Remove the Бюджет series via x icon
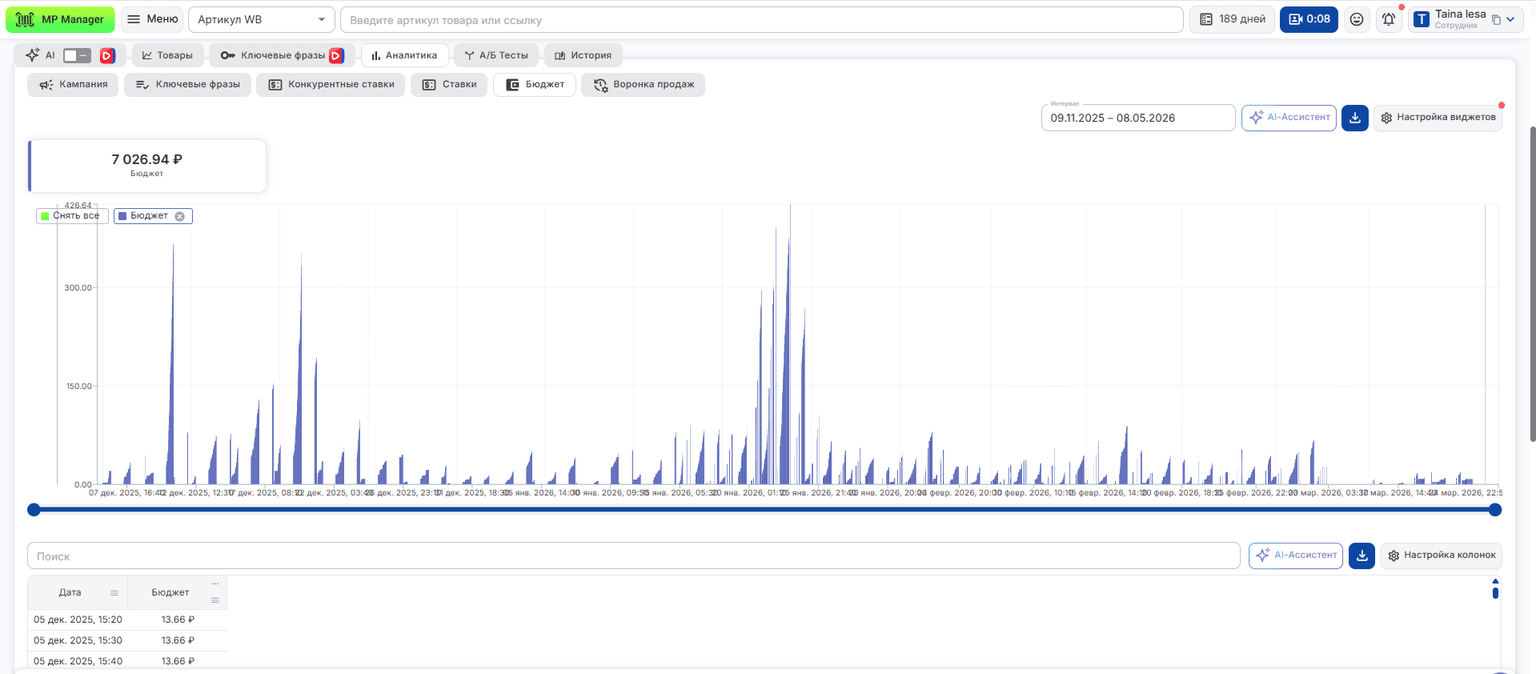Viewport: 1536px width, 674px height. [180, 216]
